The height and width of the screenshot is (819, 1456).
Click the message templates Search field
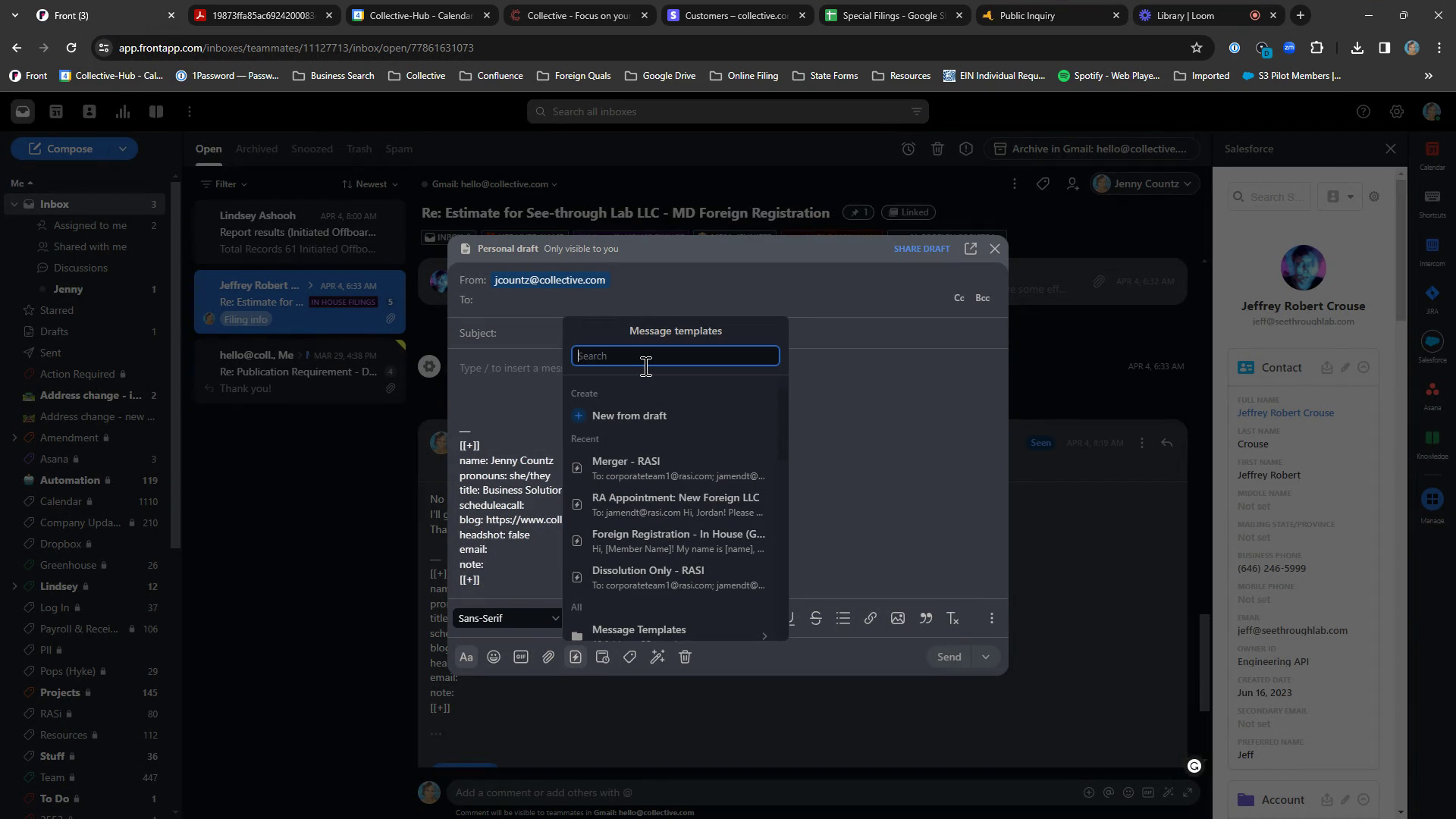(675, 356)
